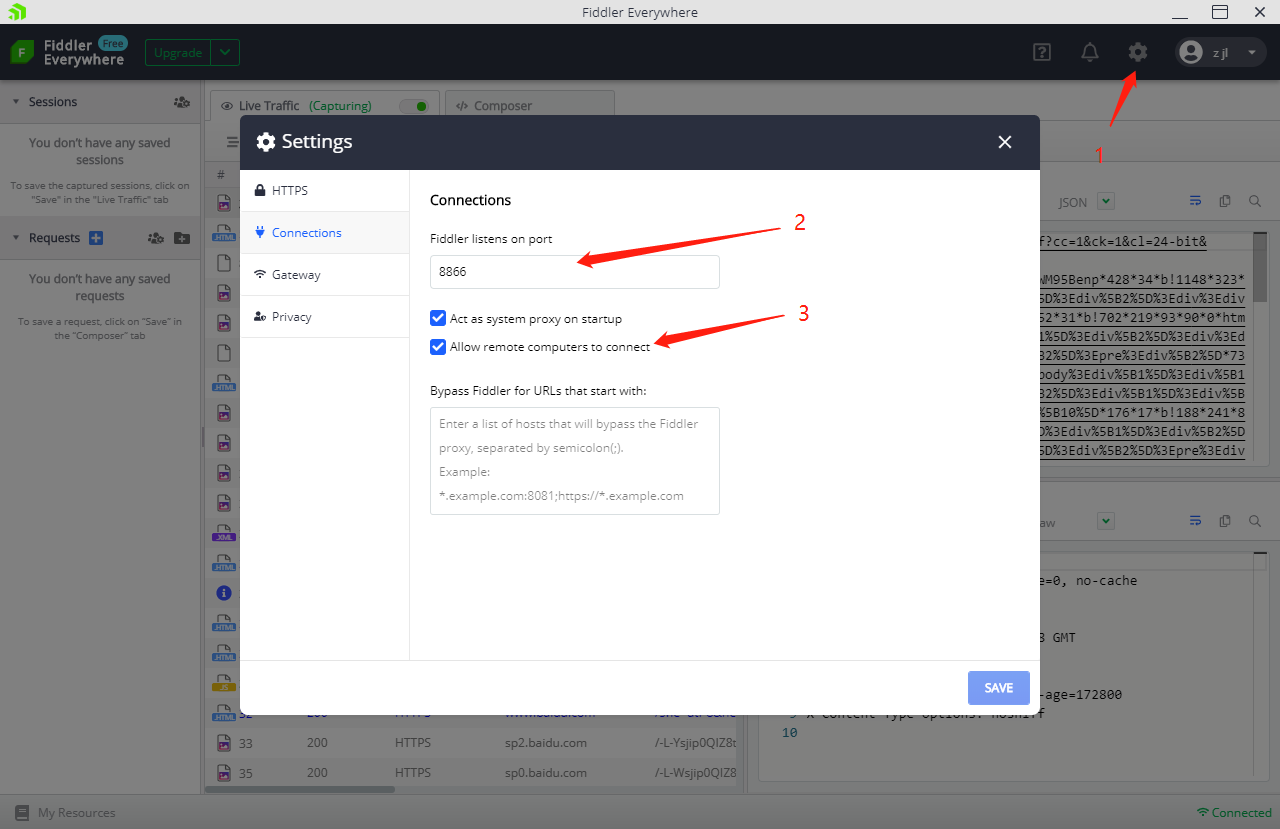Uncheck Allow remote computers to connect

437,347
